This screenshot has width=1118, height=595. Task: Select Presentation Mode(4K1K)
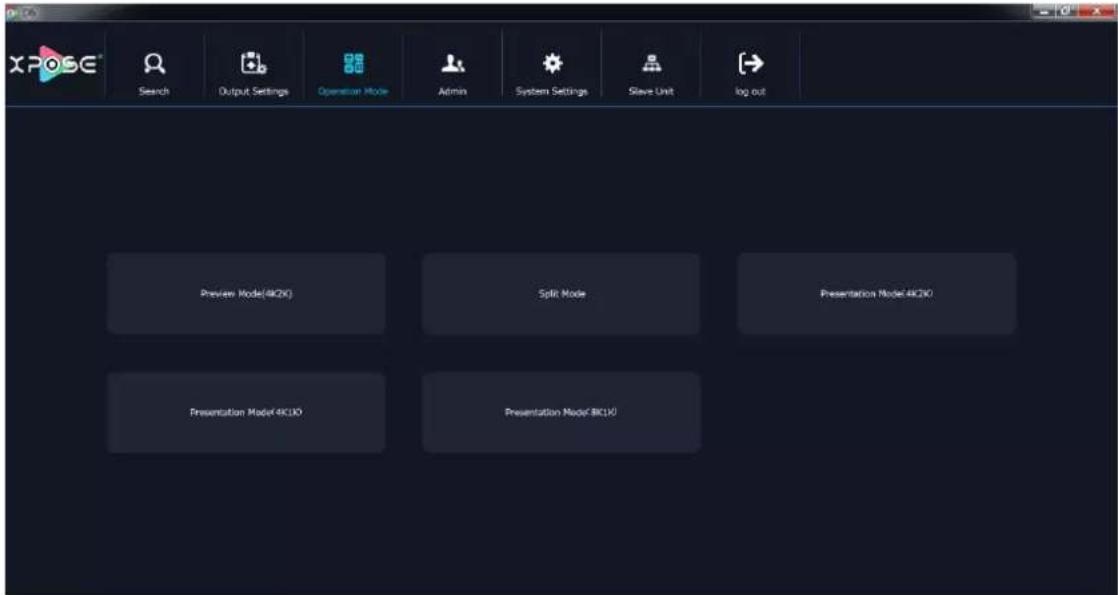click(x=247, y=412)
